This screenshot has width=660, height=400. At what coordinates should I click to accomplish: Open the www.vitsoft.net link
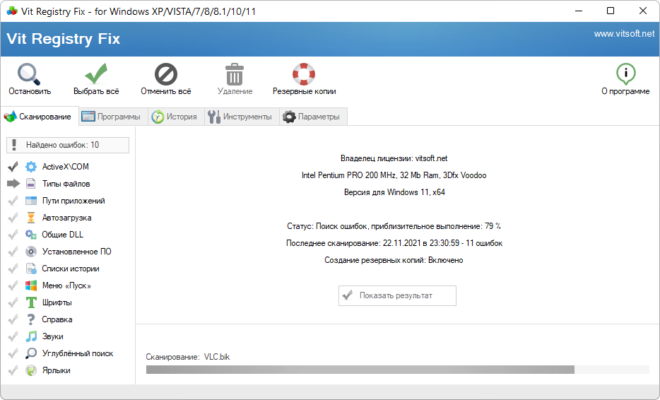point(624,34)
